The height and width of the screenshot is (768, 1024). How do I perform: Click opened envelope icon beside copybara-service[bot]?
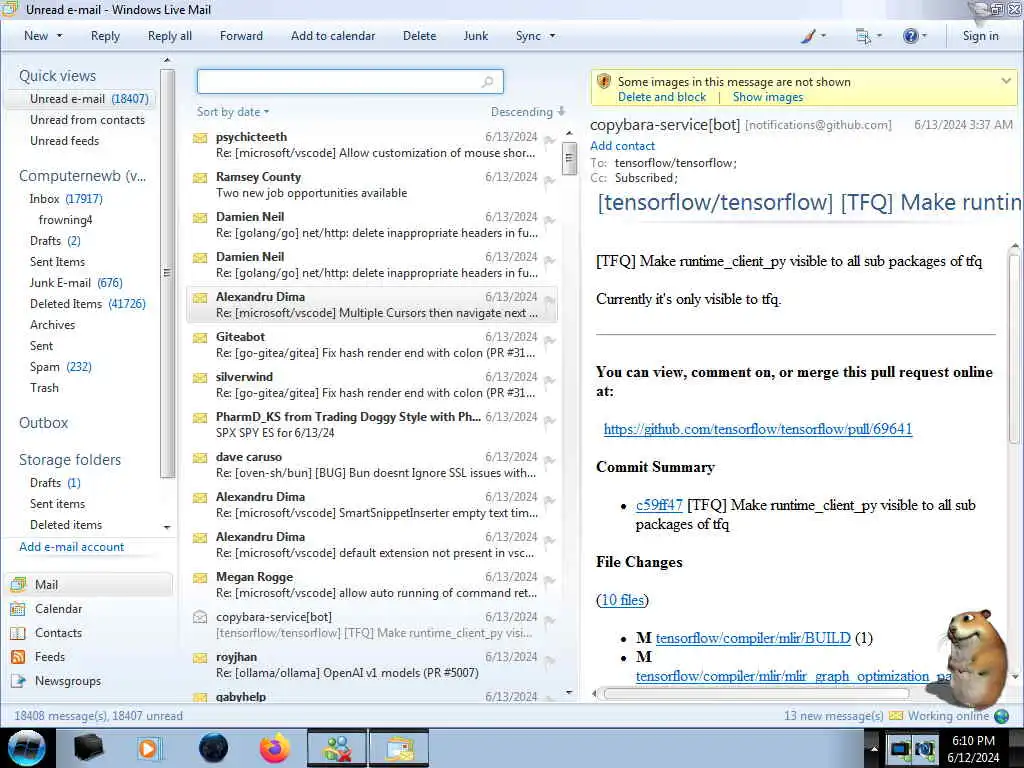tap(200, 617)
